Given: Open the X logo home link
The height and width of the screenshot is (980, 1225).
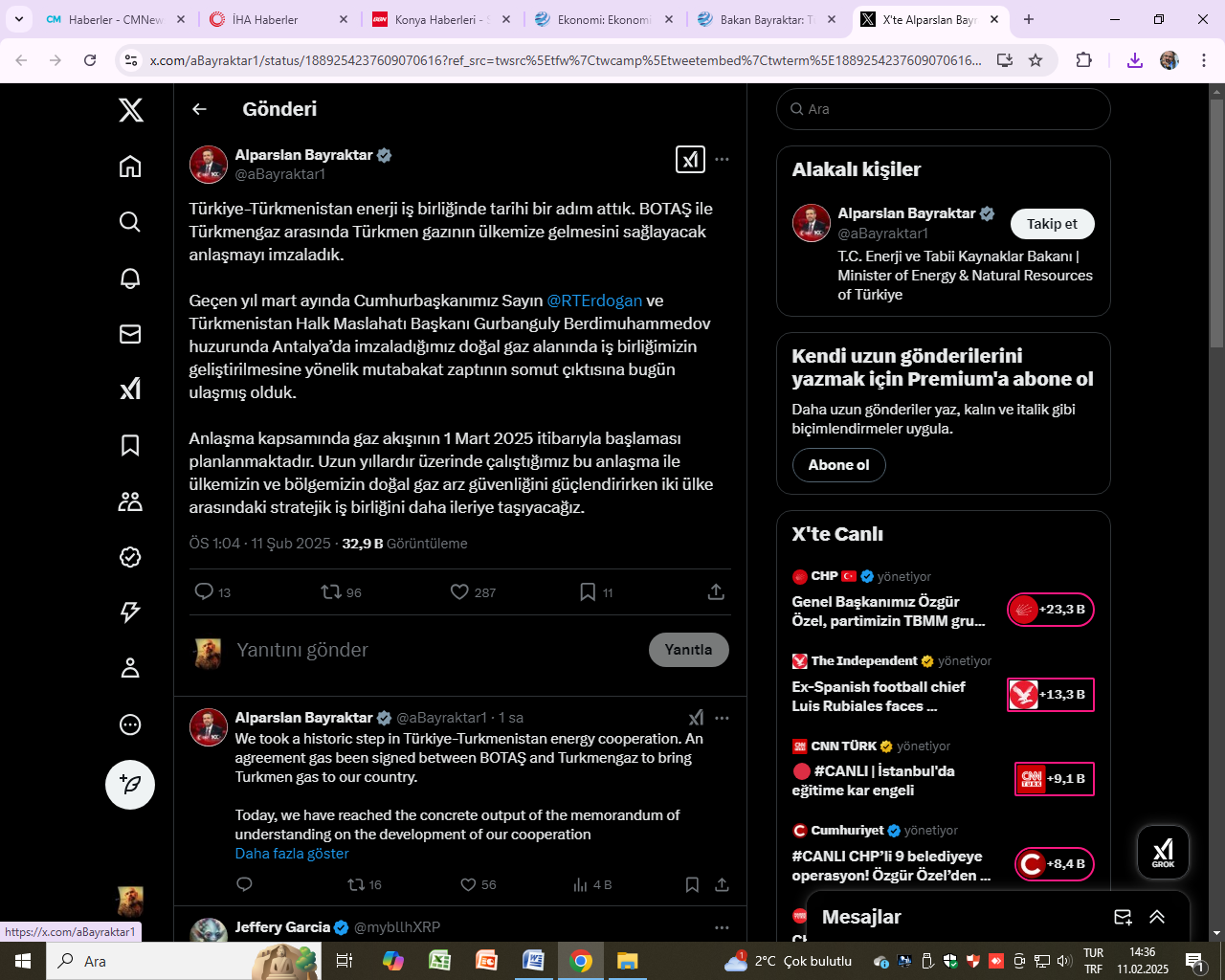Looking at the screenshot, I should [x=131, y=109].
